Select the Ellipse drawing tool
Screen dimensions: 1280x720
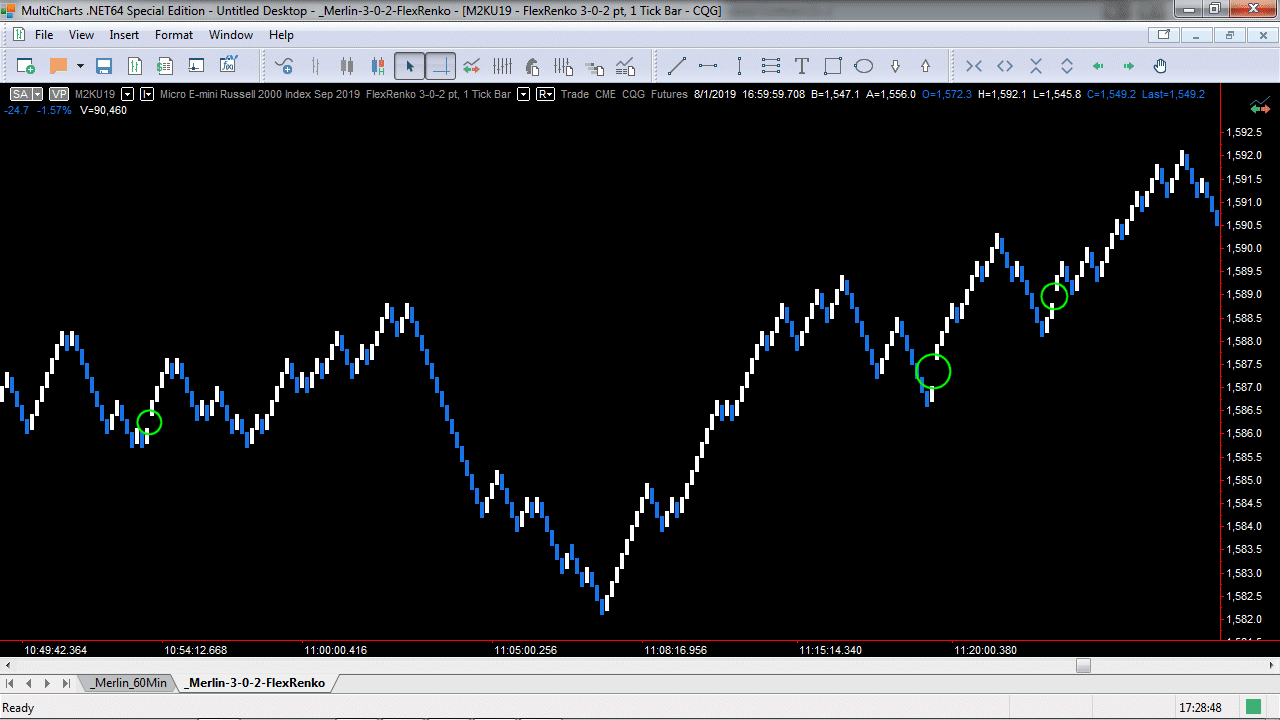point(864,66)
